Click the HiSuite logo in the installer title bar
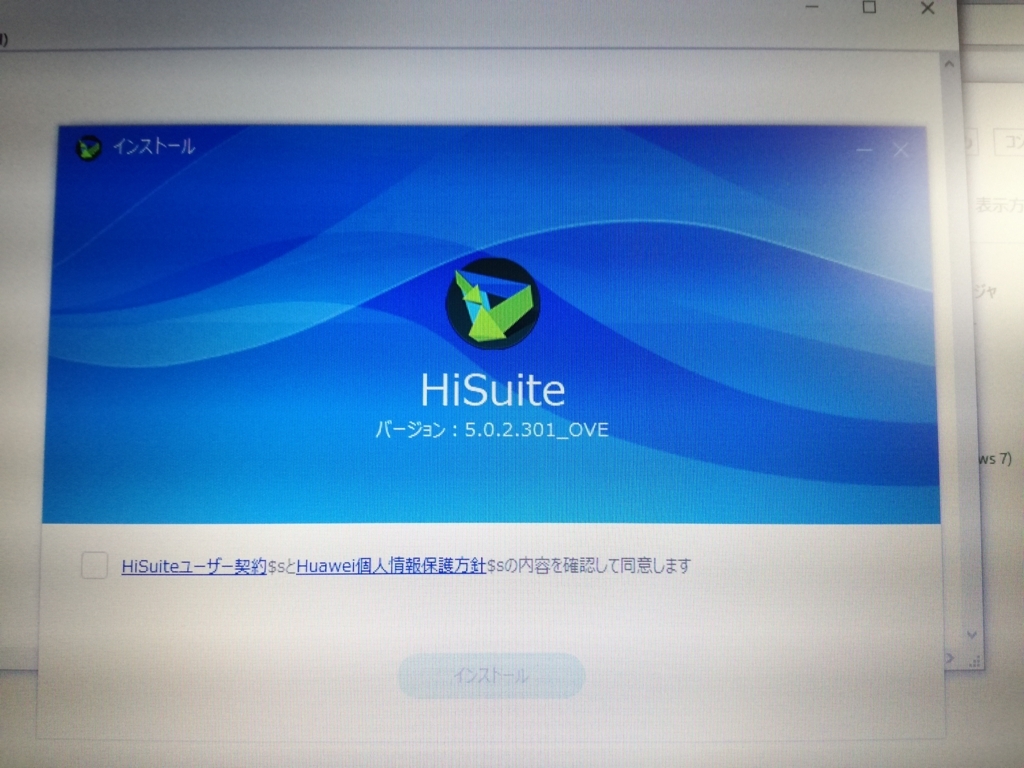 point(89,148)
